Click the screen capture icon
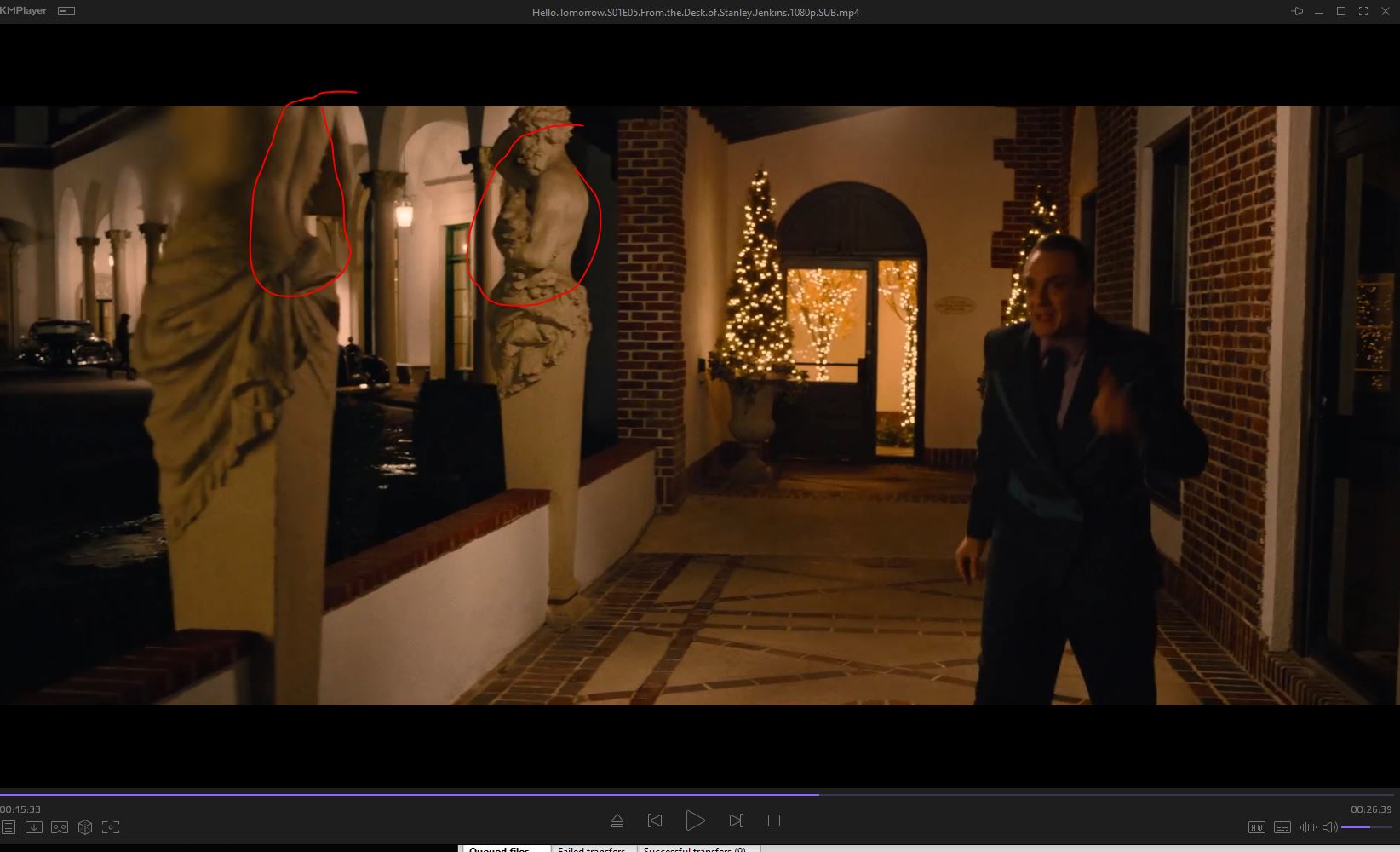 tap(111, 827)
